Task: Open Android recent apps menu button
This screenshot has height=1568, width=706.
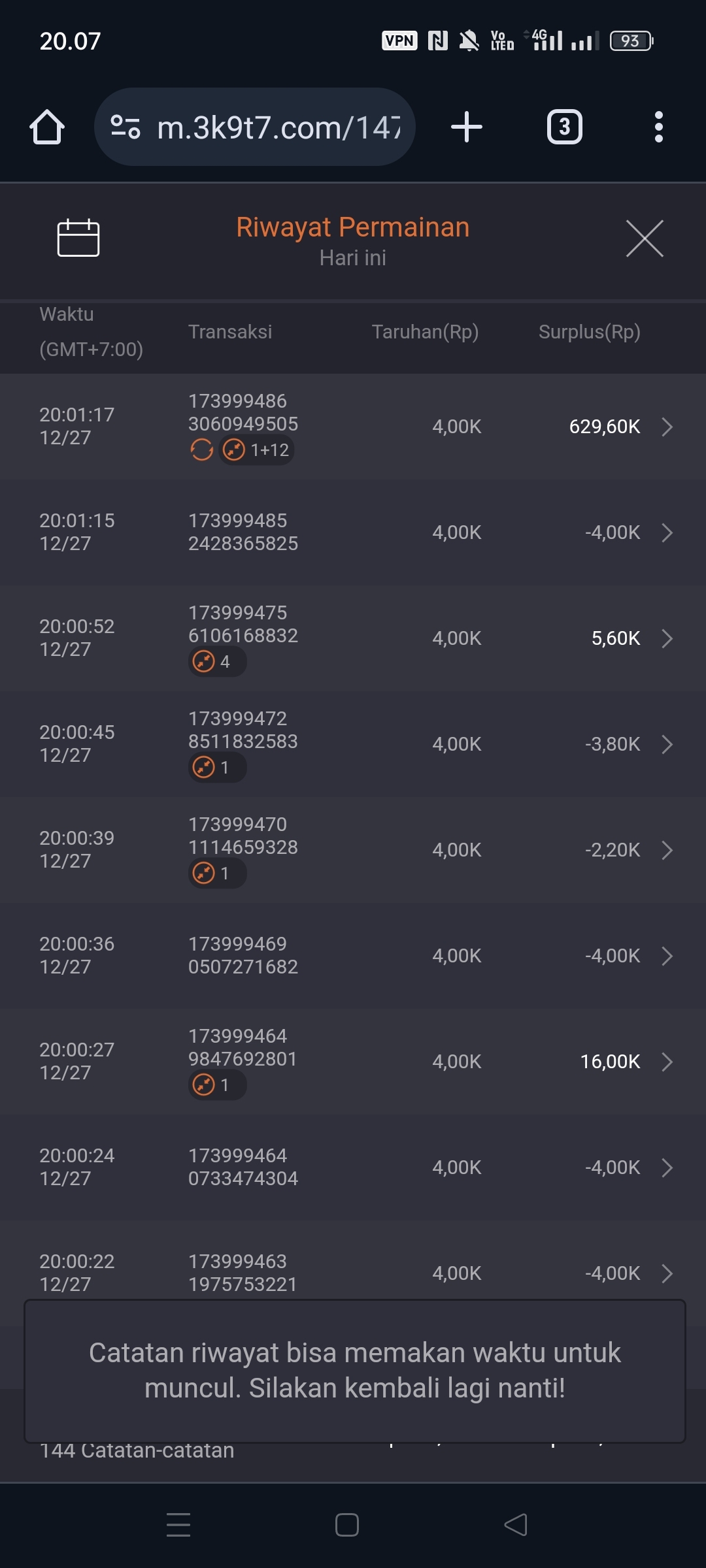Action: click(178, 1525)
